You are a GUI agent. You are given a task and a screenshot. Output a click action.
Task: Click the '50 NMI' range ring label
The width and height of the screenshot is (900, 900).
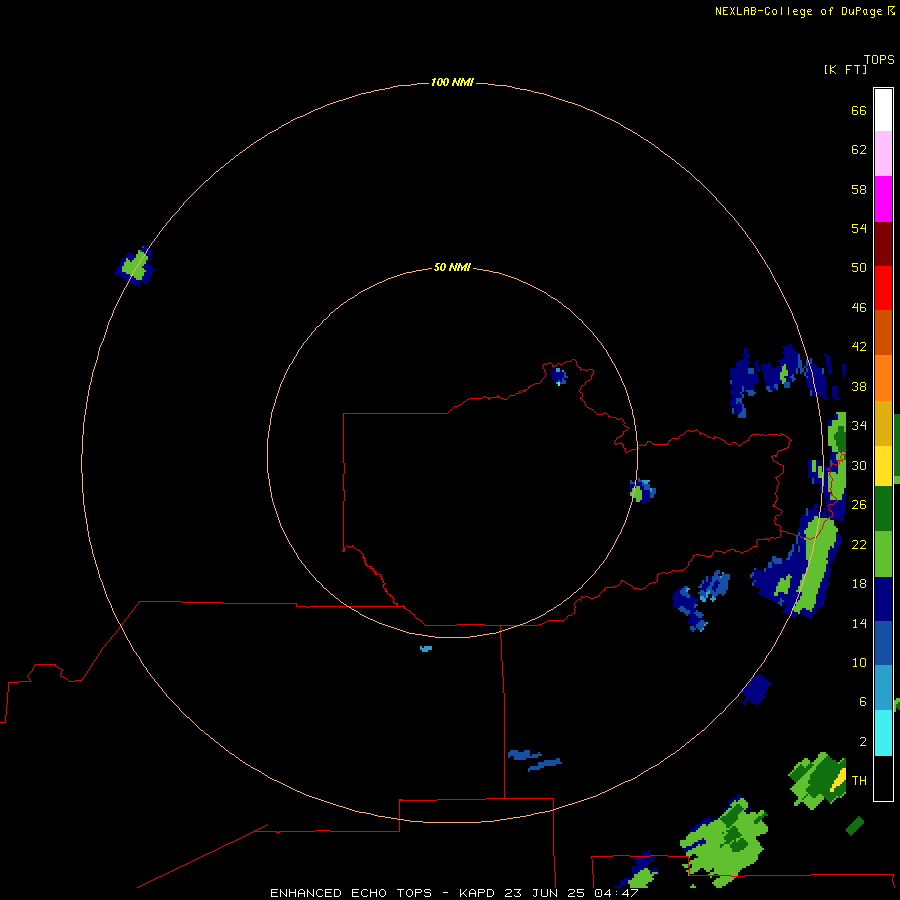(x=452, y=267)
